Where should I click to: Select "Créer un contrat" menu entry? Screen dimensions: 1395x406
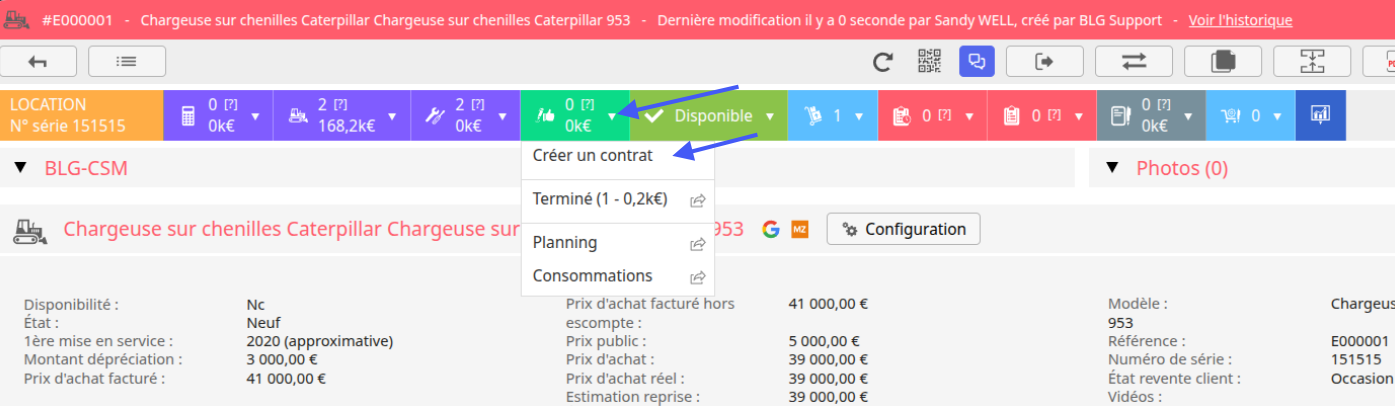tap(593, 155)
